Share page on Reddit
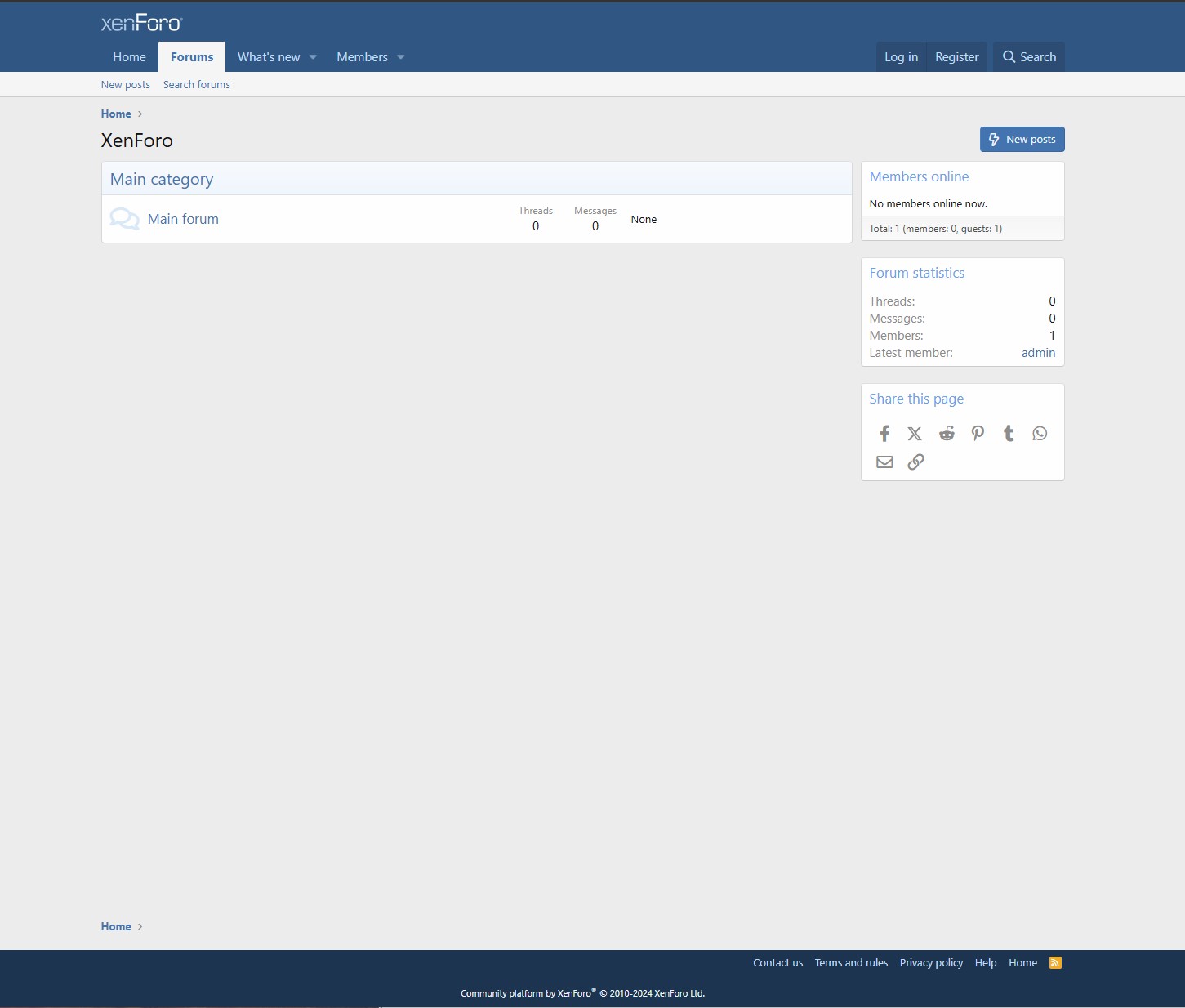This screenshot has height=1008, width=1185. click(x=947, y=434)
